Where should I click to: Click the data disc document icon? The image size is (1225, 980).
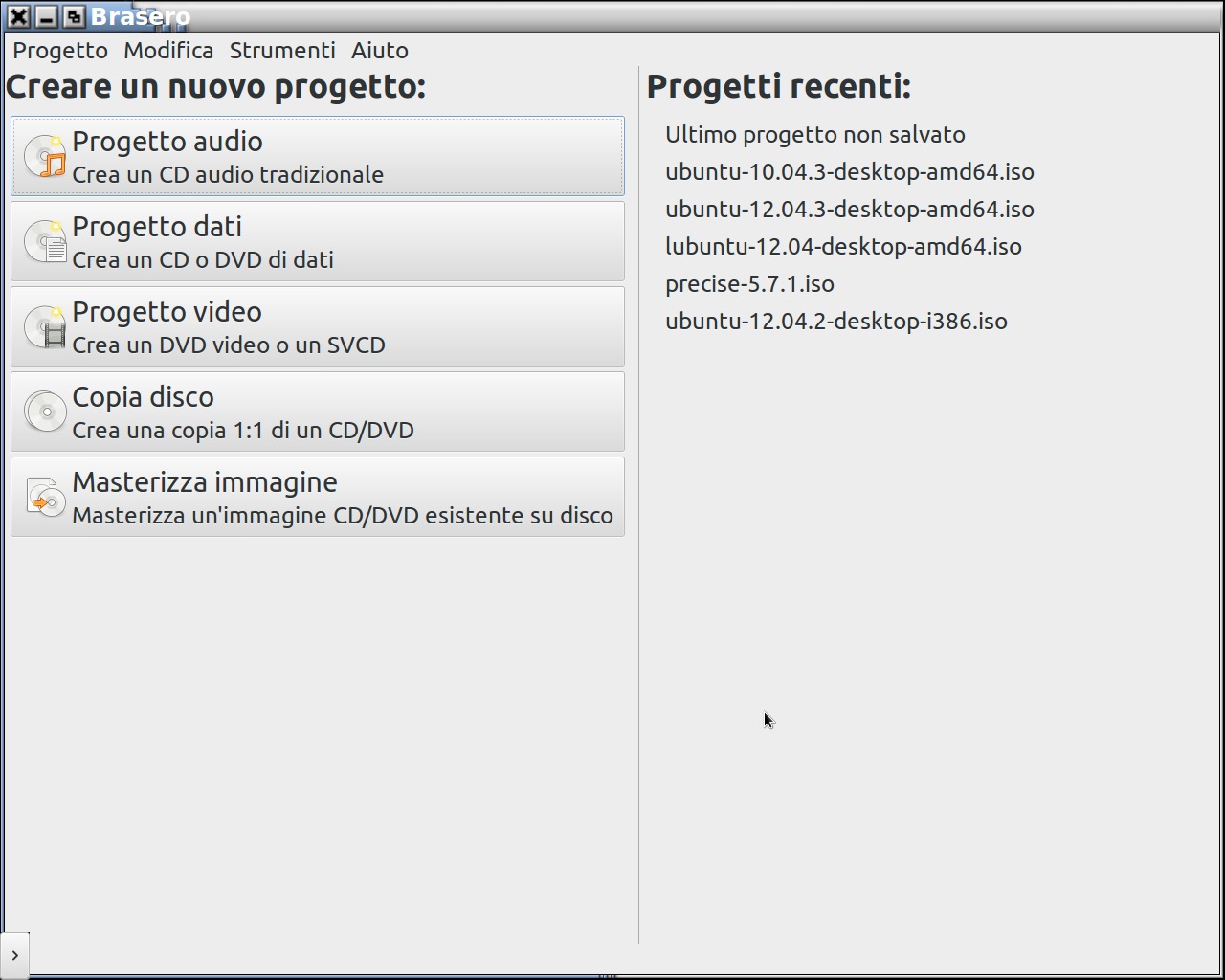click(45, 241)
